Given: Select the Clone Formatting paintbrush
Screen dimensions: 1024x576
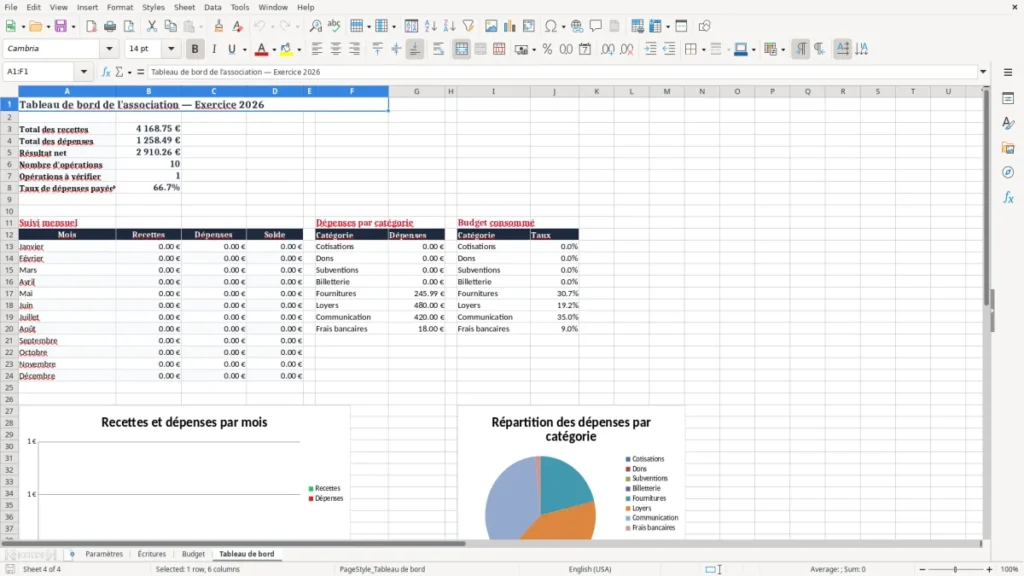Looking at the screenshot, I should pos(219,26).
